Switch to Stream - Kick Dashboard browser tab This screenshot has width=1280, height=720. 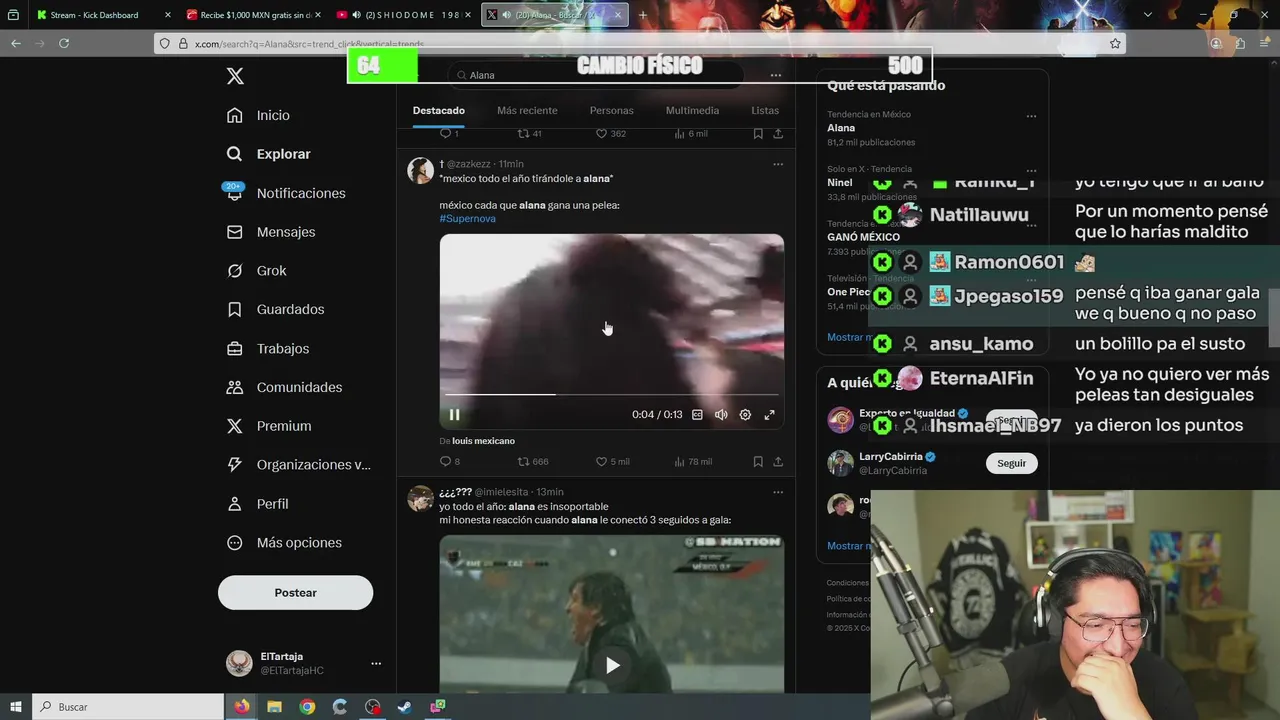(102, 15)
